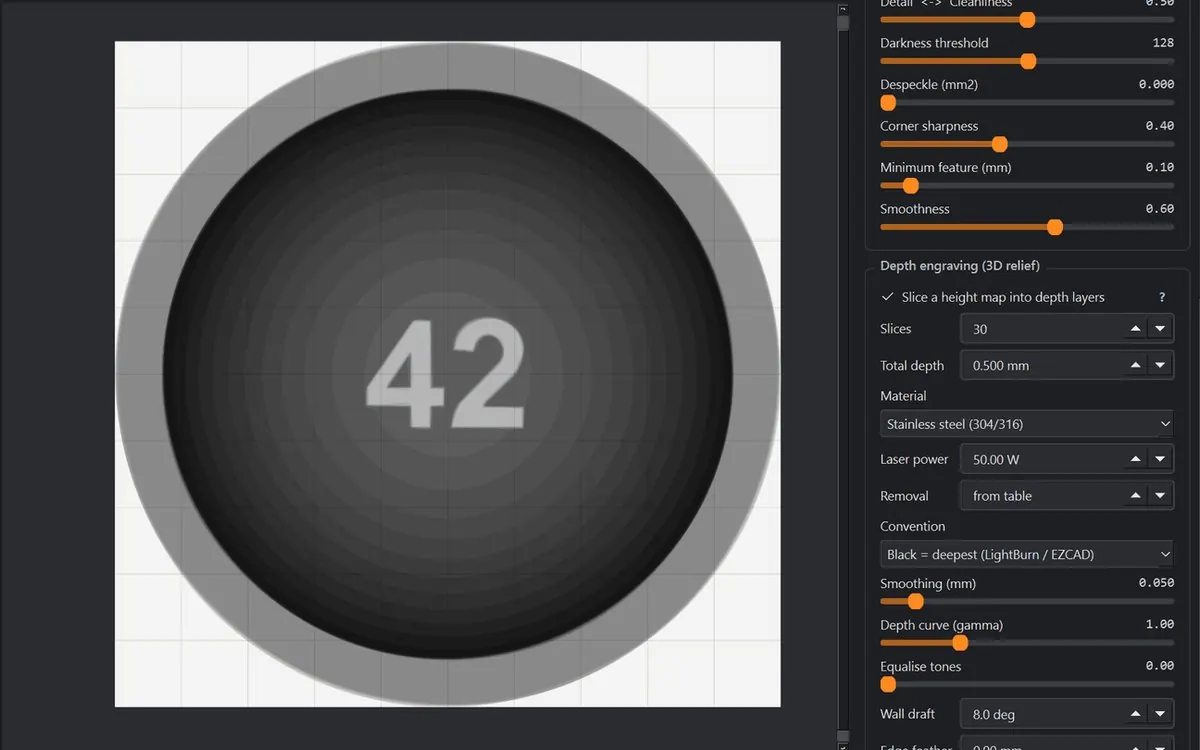The width and height of the screenshot is (1200, 750).
Task: Click the scrollbar thumb between preview and settings
Action: (844, 21)
